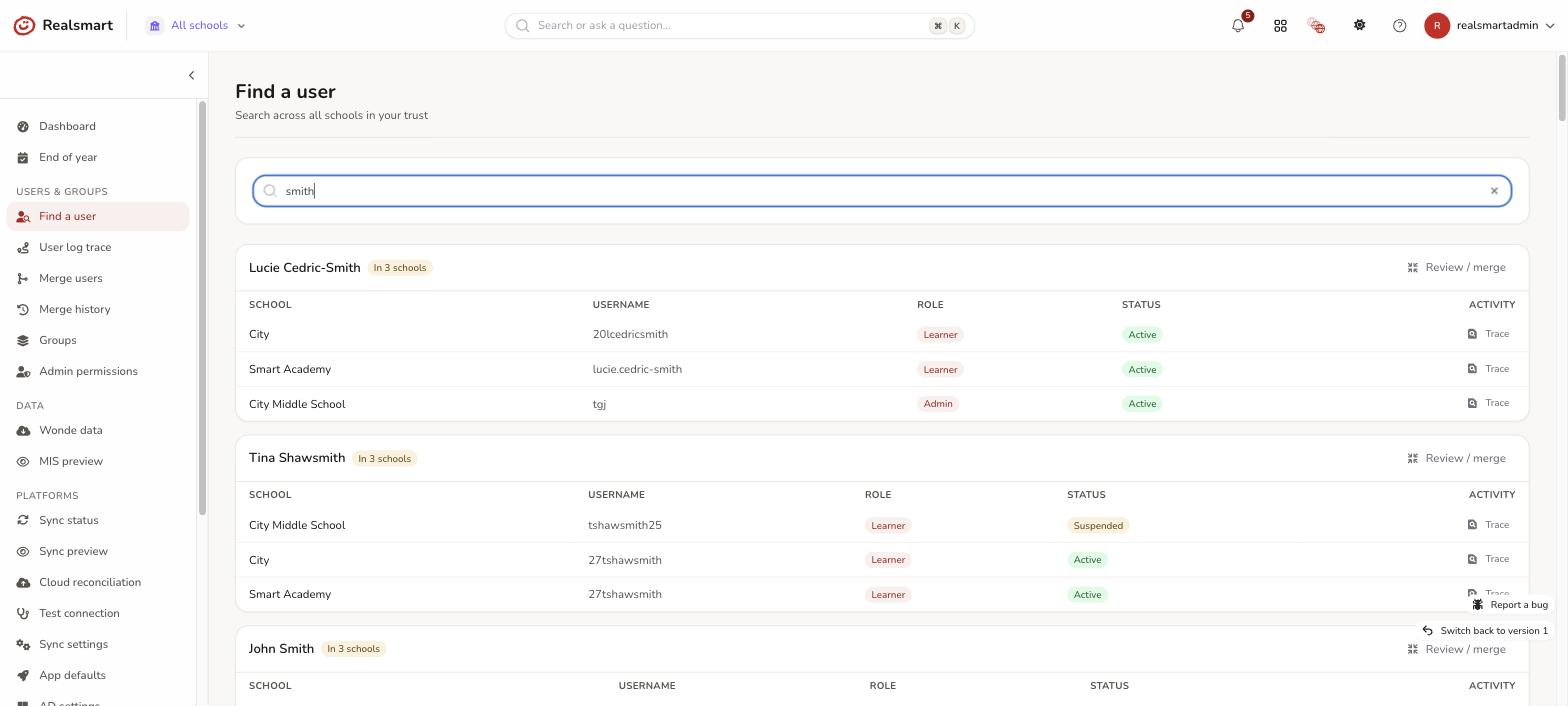Review / merge Lucie Cedric-Smith

click(1456, 267)
